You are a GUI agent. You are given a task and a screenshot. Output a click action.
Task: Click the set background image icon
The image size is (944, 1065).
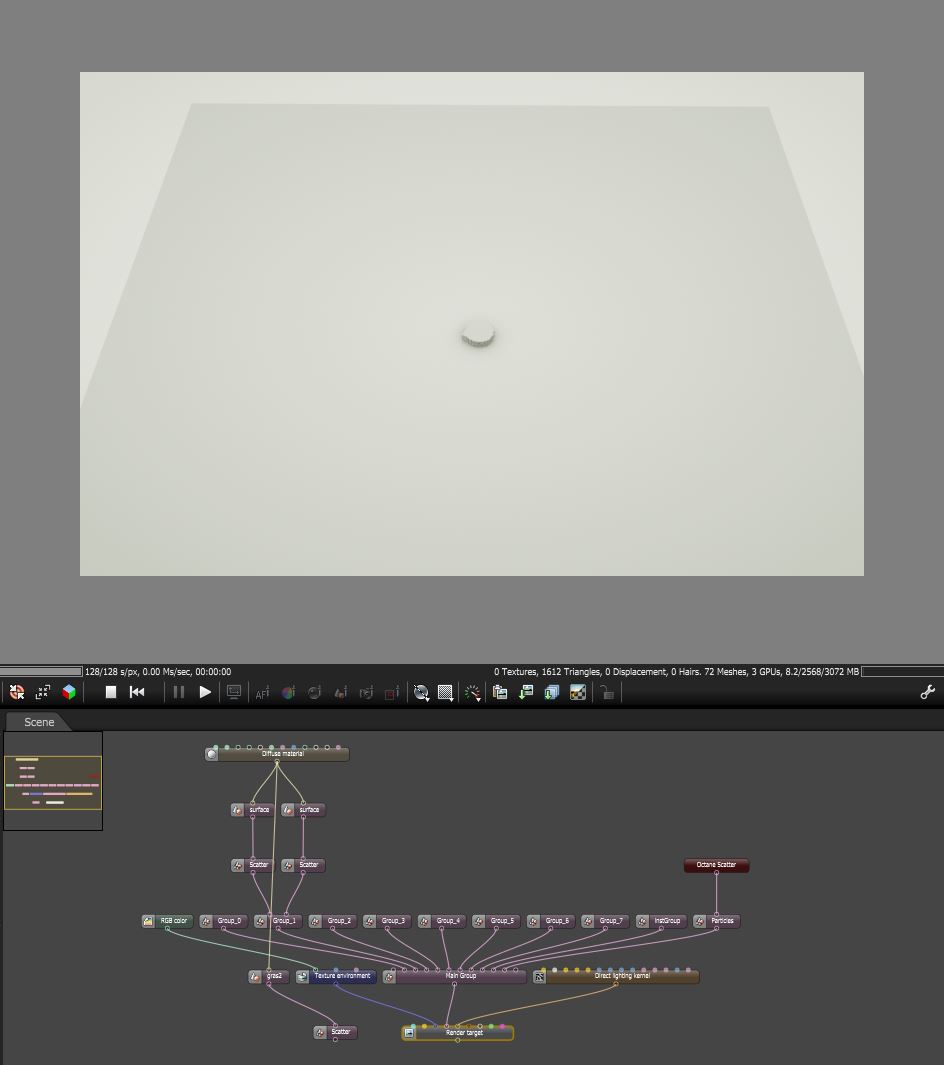[578, 692]
